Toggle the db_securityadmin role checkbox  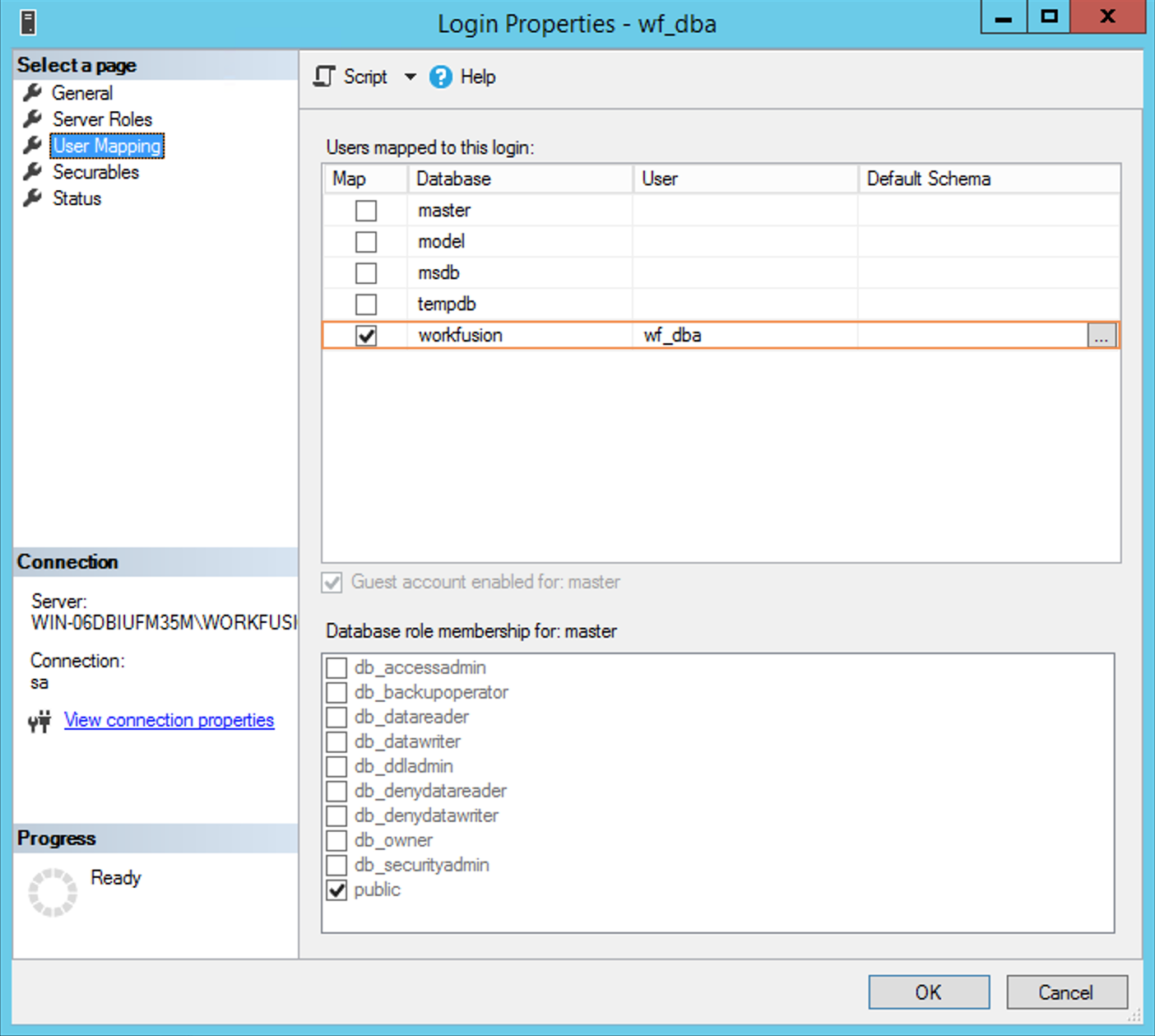click(336, 865)
